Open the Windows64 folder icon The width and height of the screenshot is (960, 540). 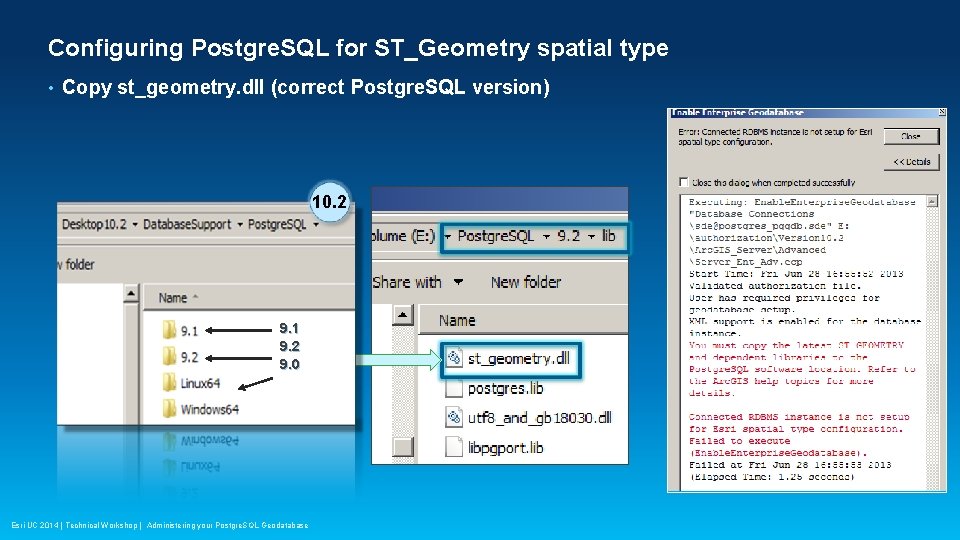coord(170,409)
